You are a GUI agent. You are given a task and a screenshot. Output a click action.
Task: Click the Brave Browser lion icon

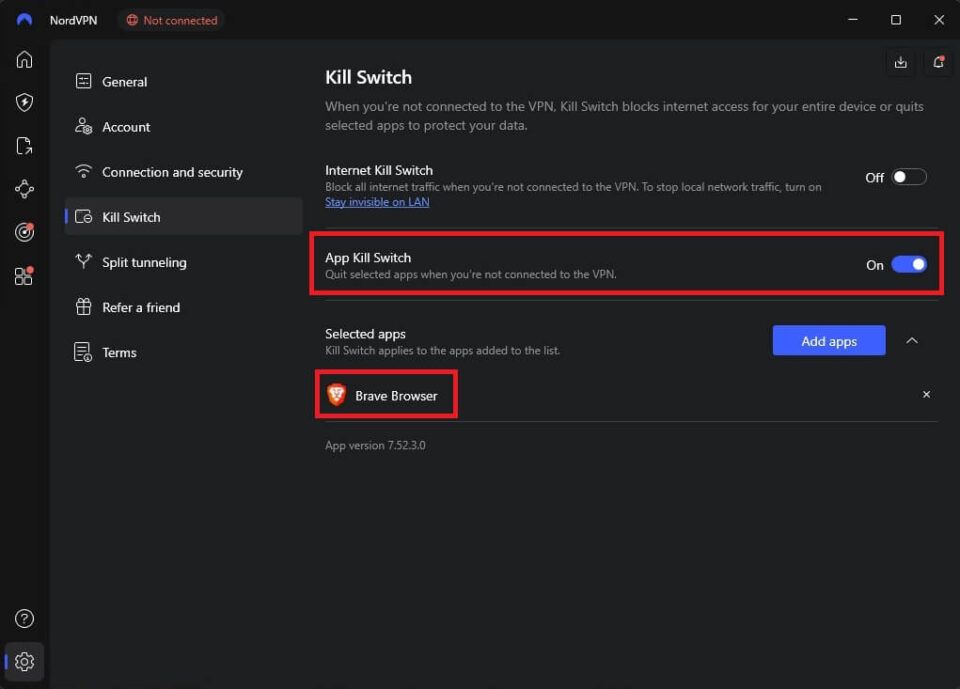pos(336,395)
